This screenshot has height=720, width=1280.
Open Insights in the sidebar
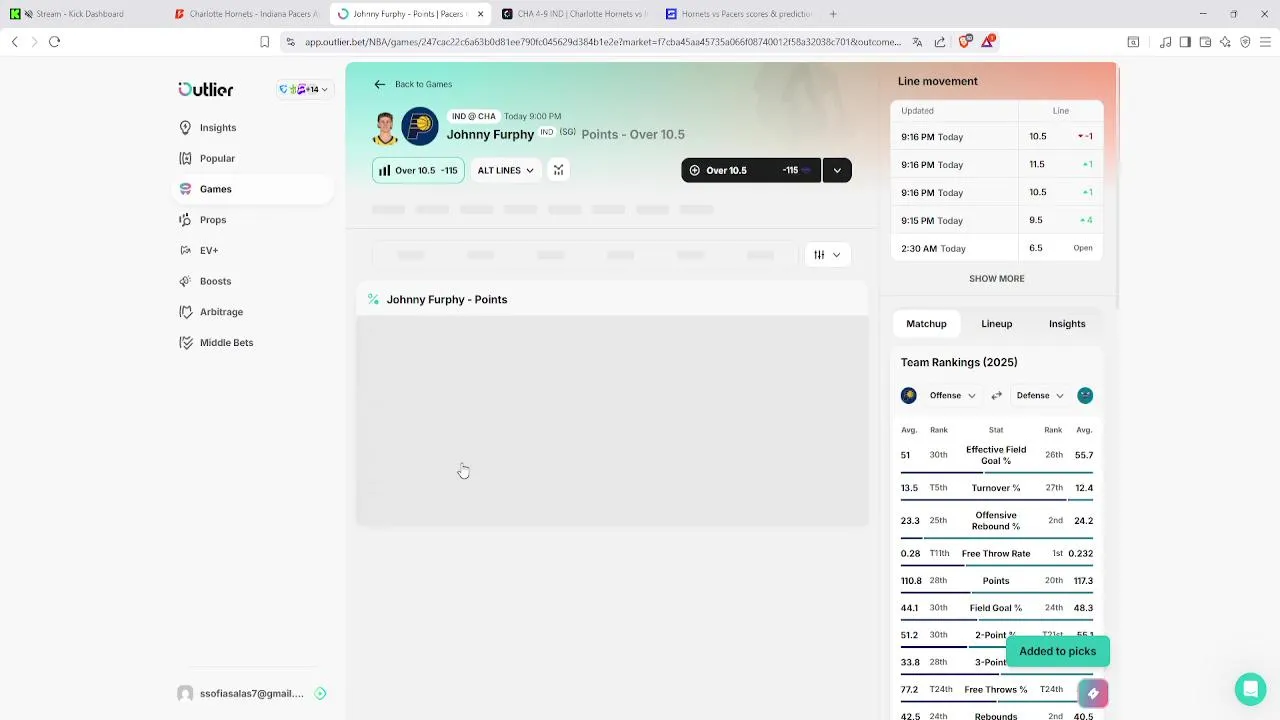(217, 128)
